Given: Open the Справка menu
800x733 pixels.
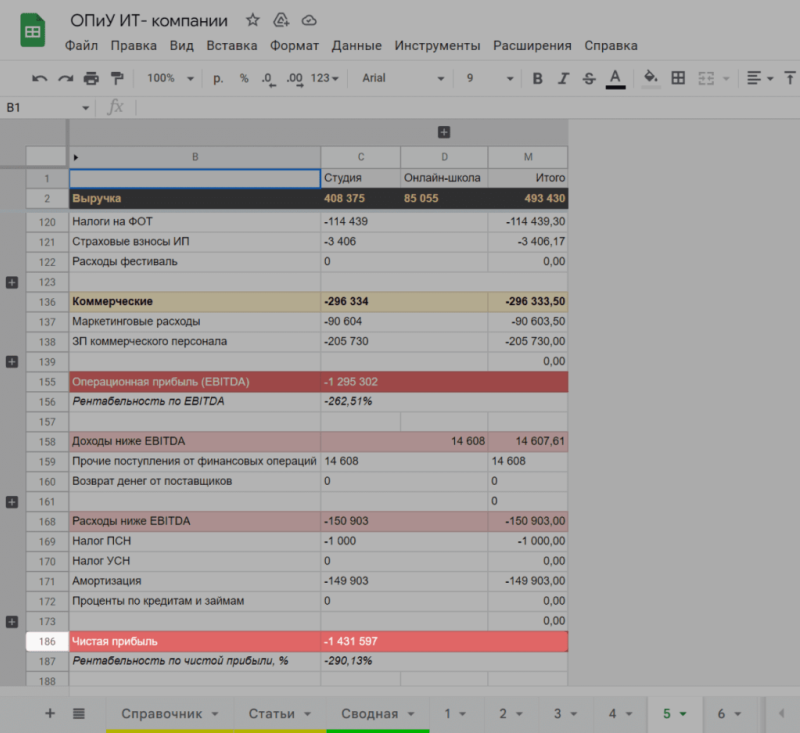Looking at the screenshot, I should pyautogui.click(x=611, y=45).
